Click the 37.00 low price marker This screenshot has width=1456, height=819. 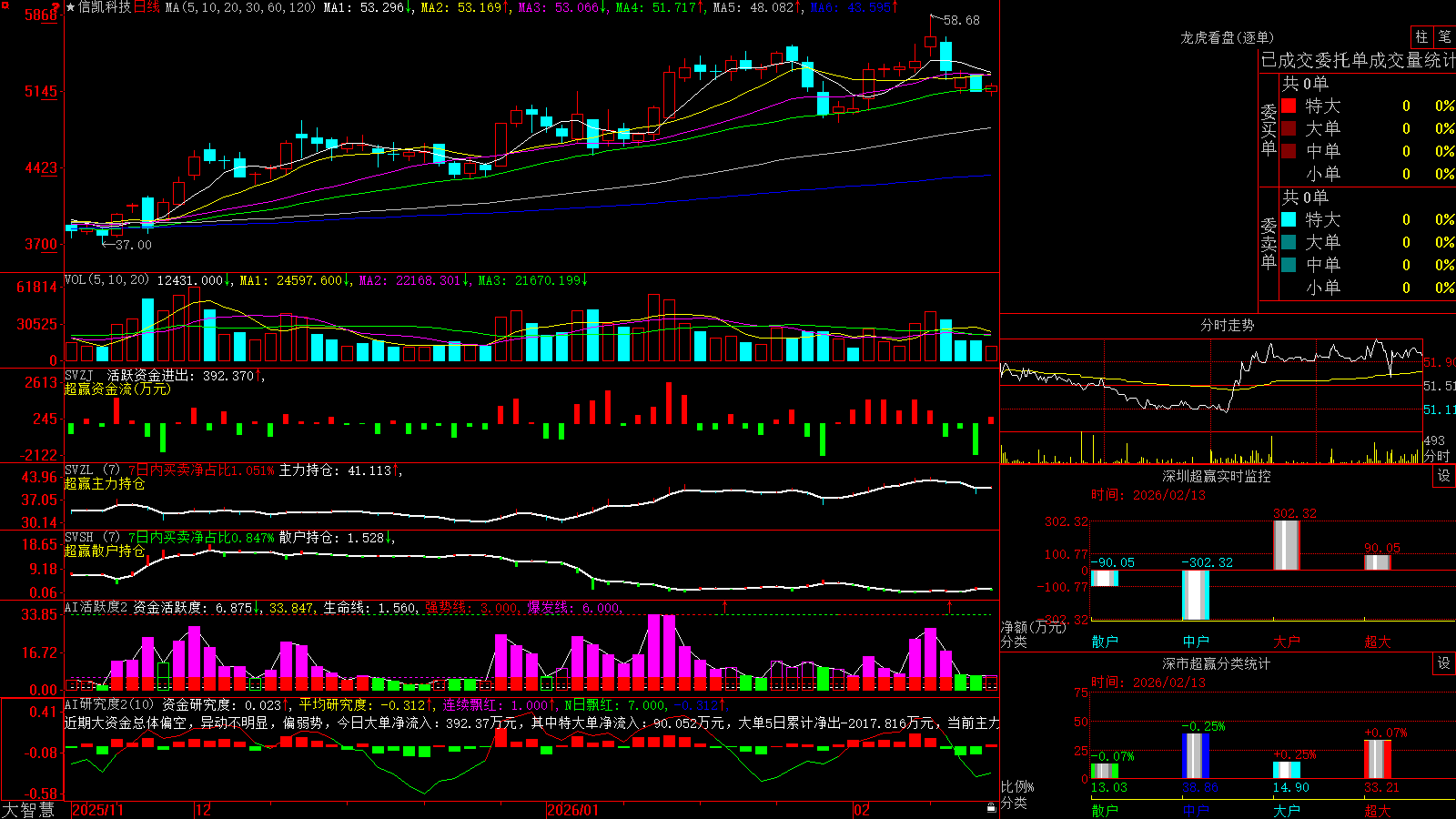pos(134,245)
